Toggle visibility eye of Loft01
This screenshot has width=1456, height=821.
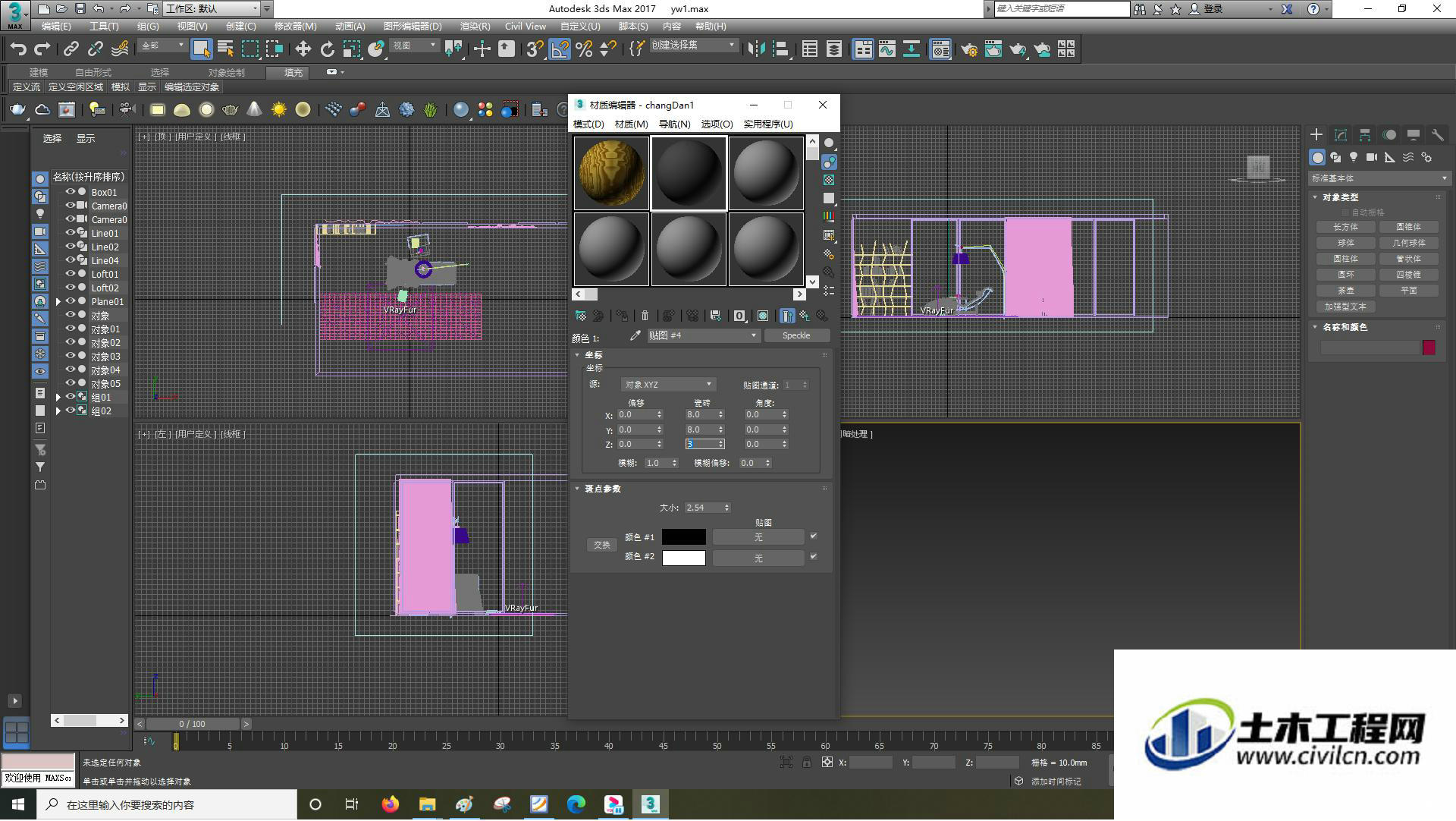point(70,274)
